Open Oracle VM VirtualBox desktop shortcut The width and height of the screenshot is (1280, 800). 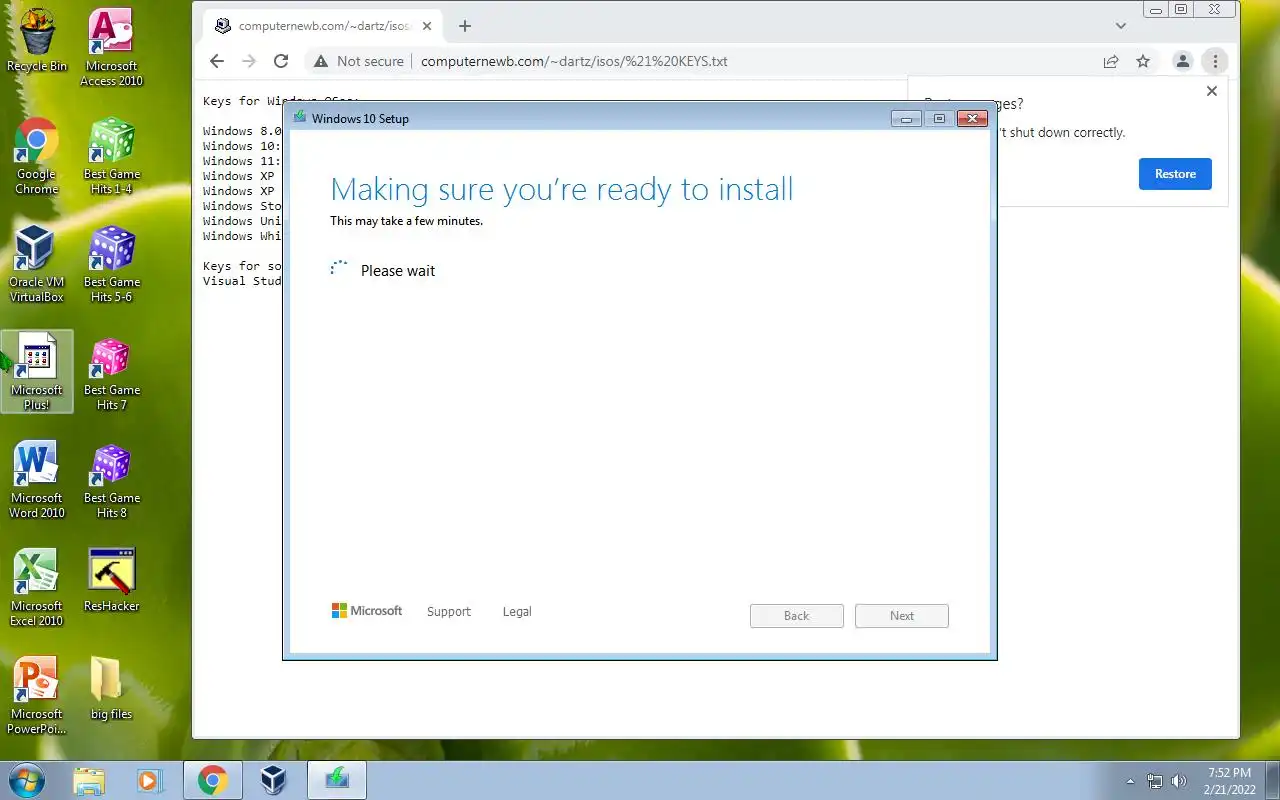tap(37, 264)
